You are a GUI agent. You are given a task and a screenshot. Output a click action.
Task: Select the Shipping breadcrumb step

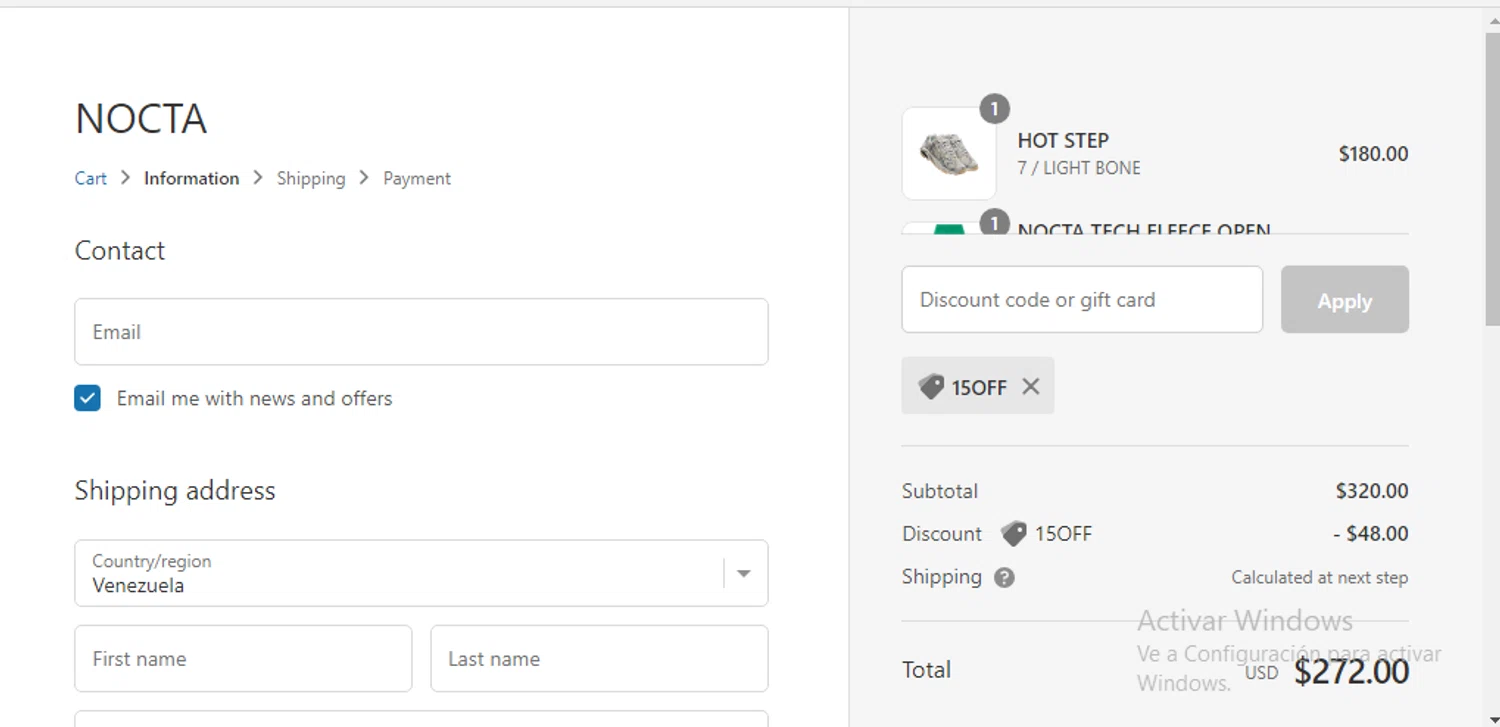tap(311, 178)
